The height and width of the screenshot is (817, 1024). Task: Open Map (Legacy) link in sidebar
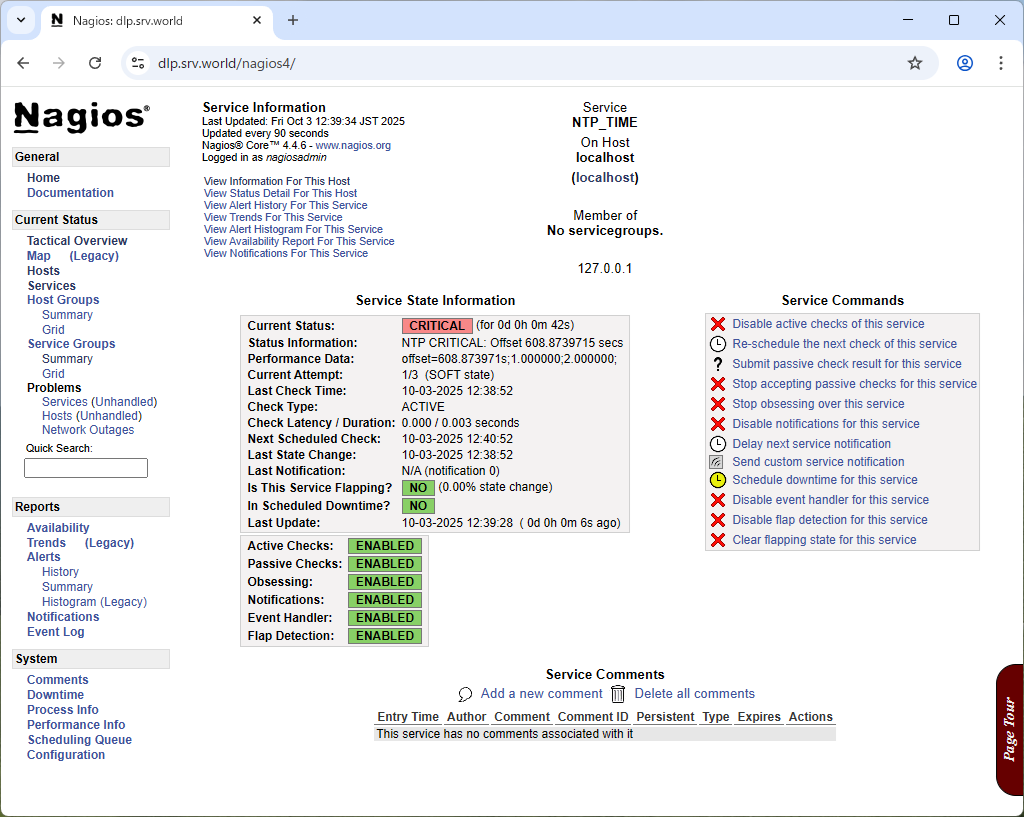pos(94,256)
